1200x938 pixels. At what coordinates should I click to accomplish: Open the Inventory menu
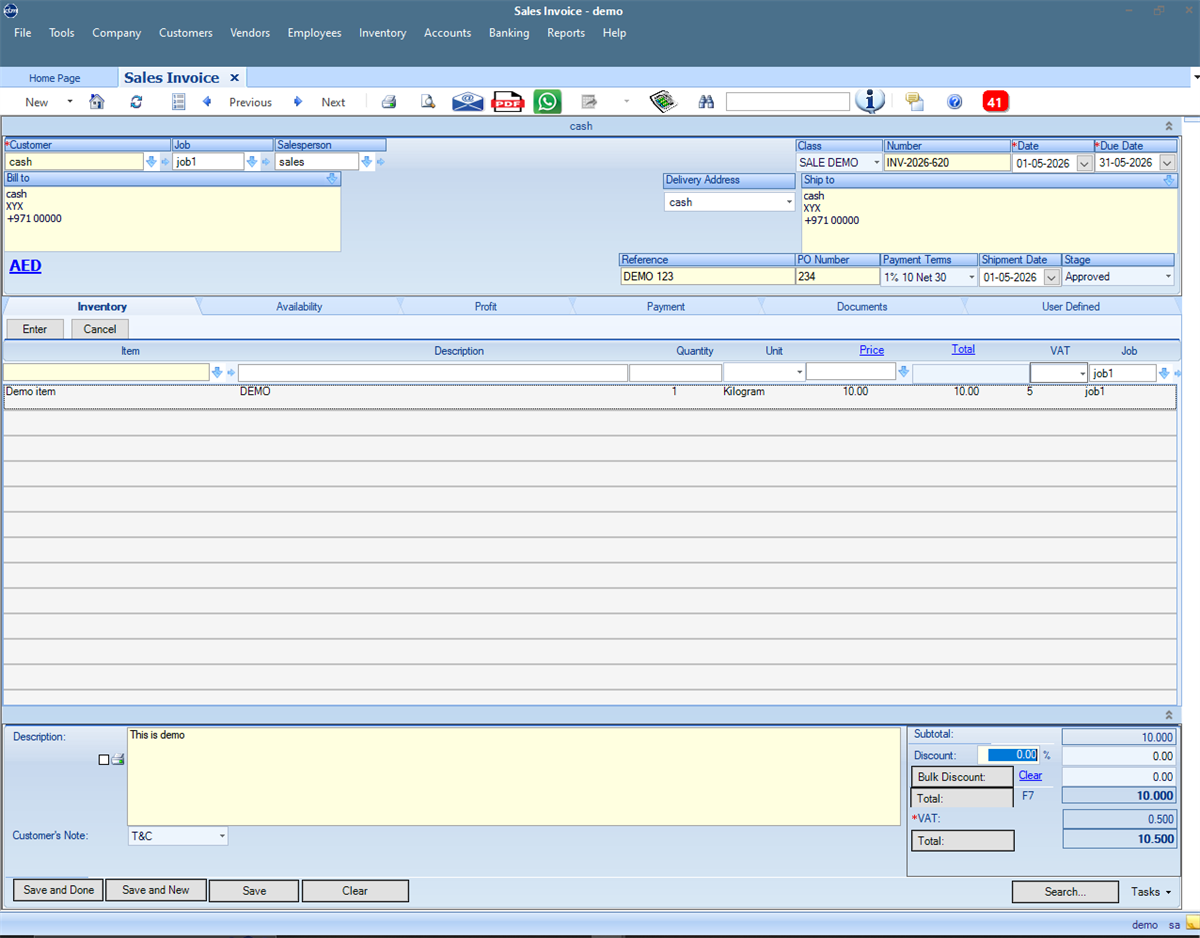point(383,33)
